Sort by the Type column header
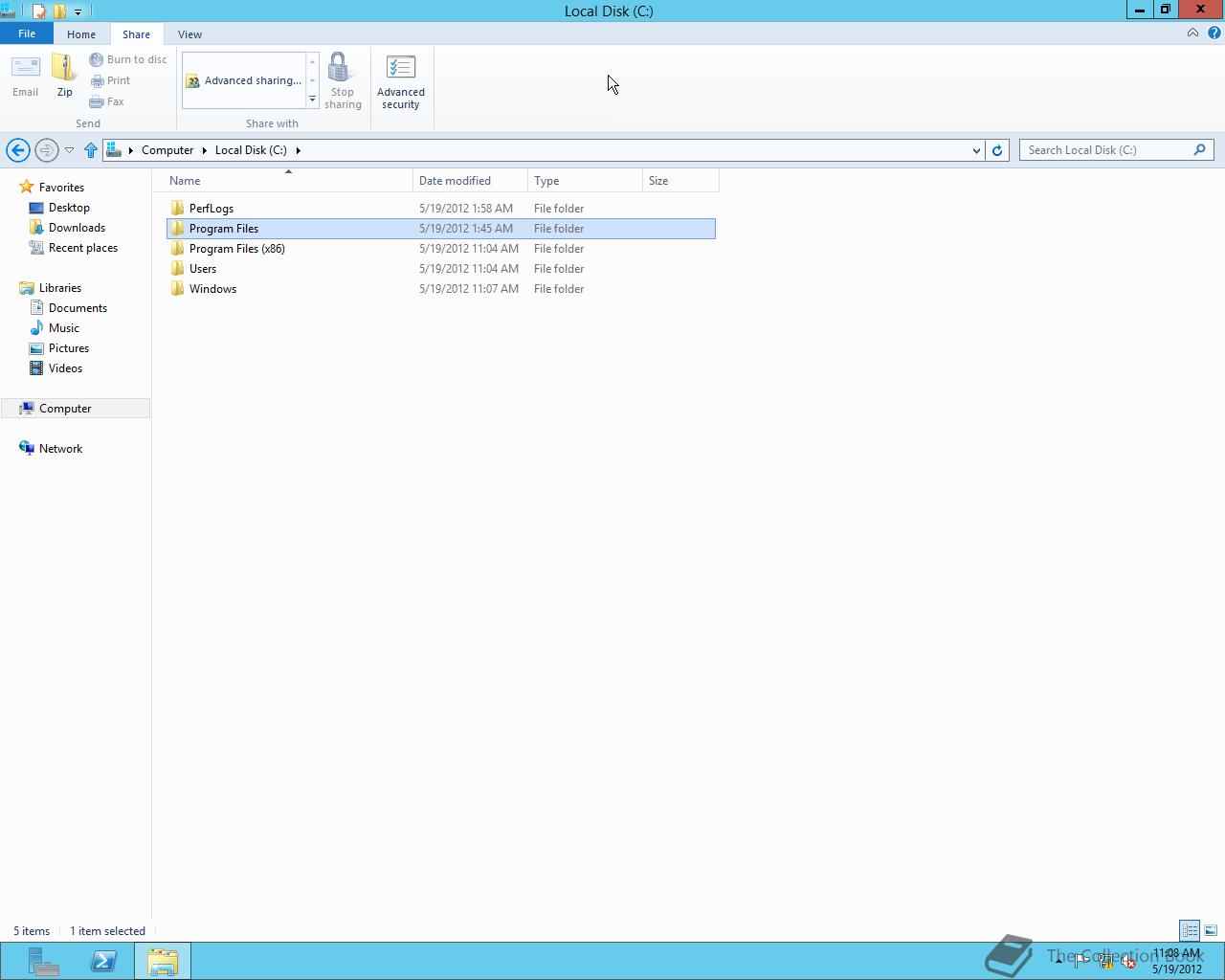The width and height of the screenshot is (1225, 980). [x=585, y=181]
